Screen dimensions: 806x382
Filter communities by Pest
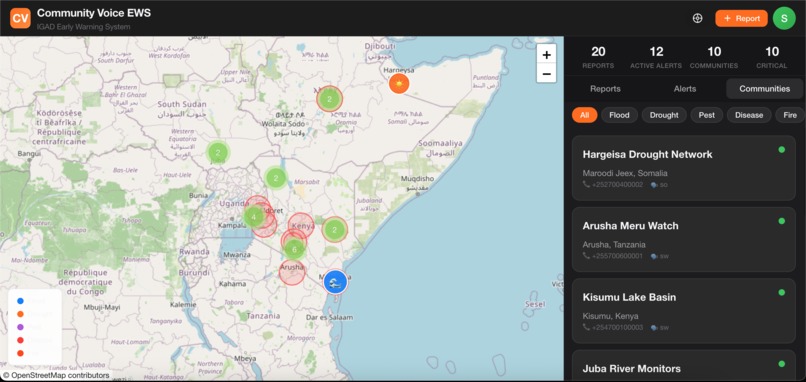707,115
